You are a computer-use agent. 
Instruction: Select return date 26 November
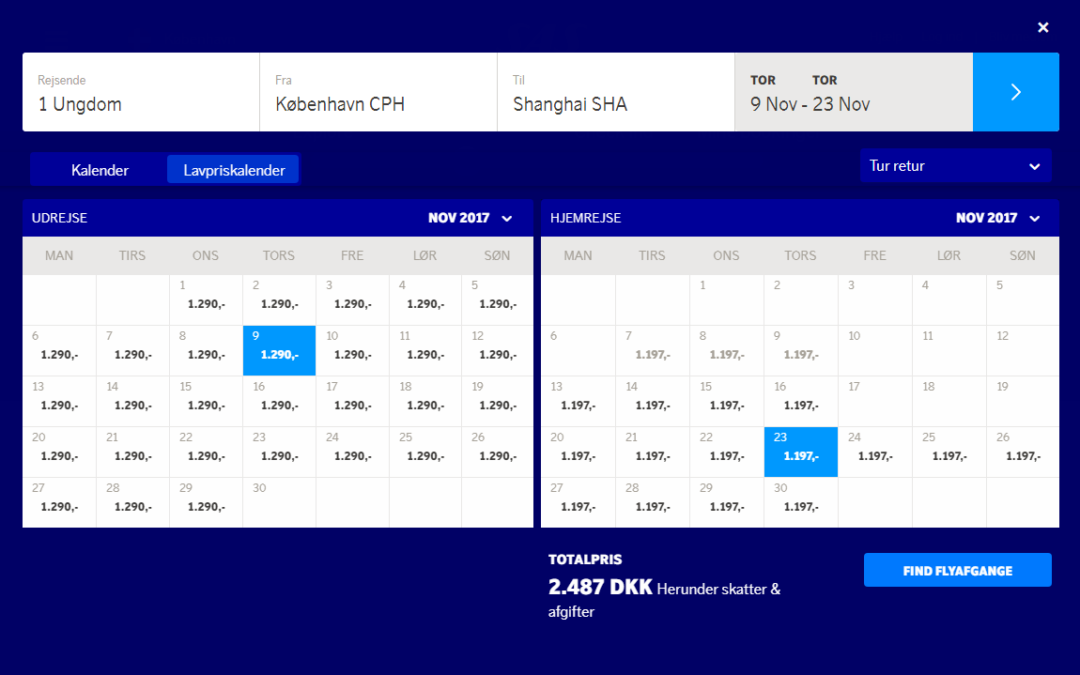[1022, 452]
